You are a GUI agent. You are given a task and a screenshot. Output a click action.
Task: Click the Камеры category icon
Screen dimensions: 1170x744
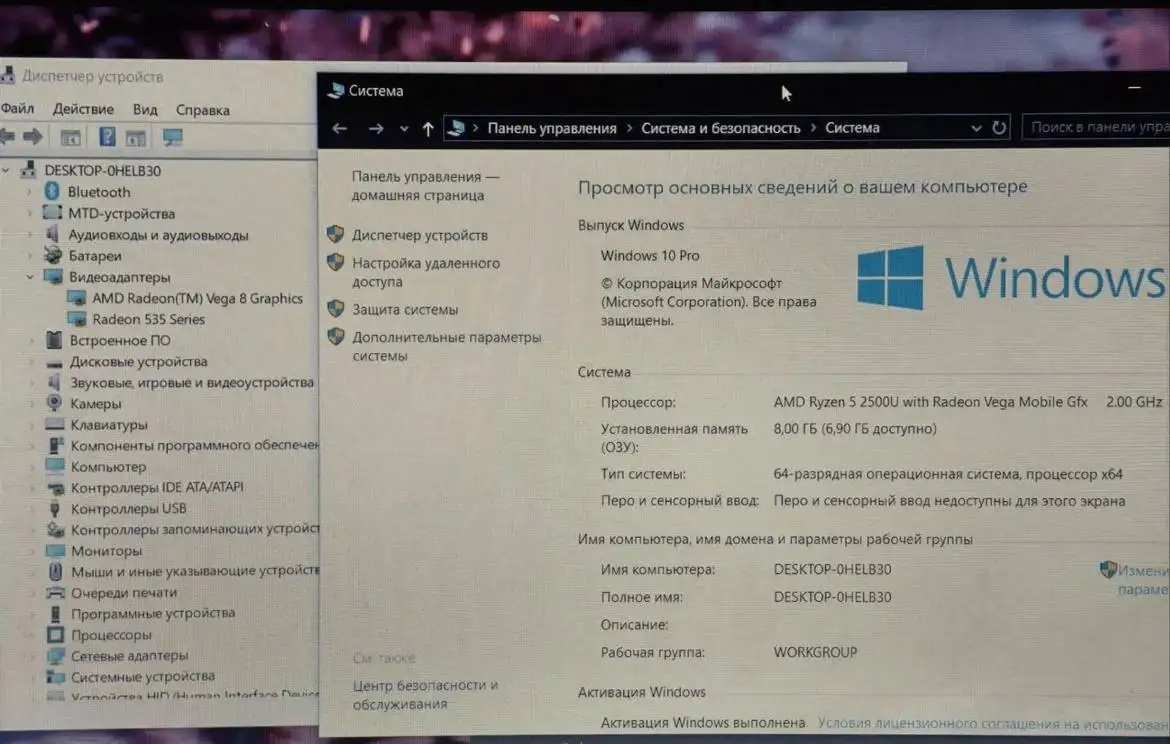(x=54, y=404)
